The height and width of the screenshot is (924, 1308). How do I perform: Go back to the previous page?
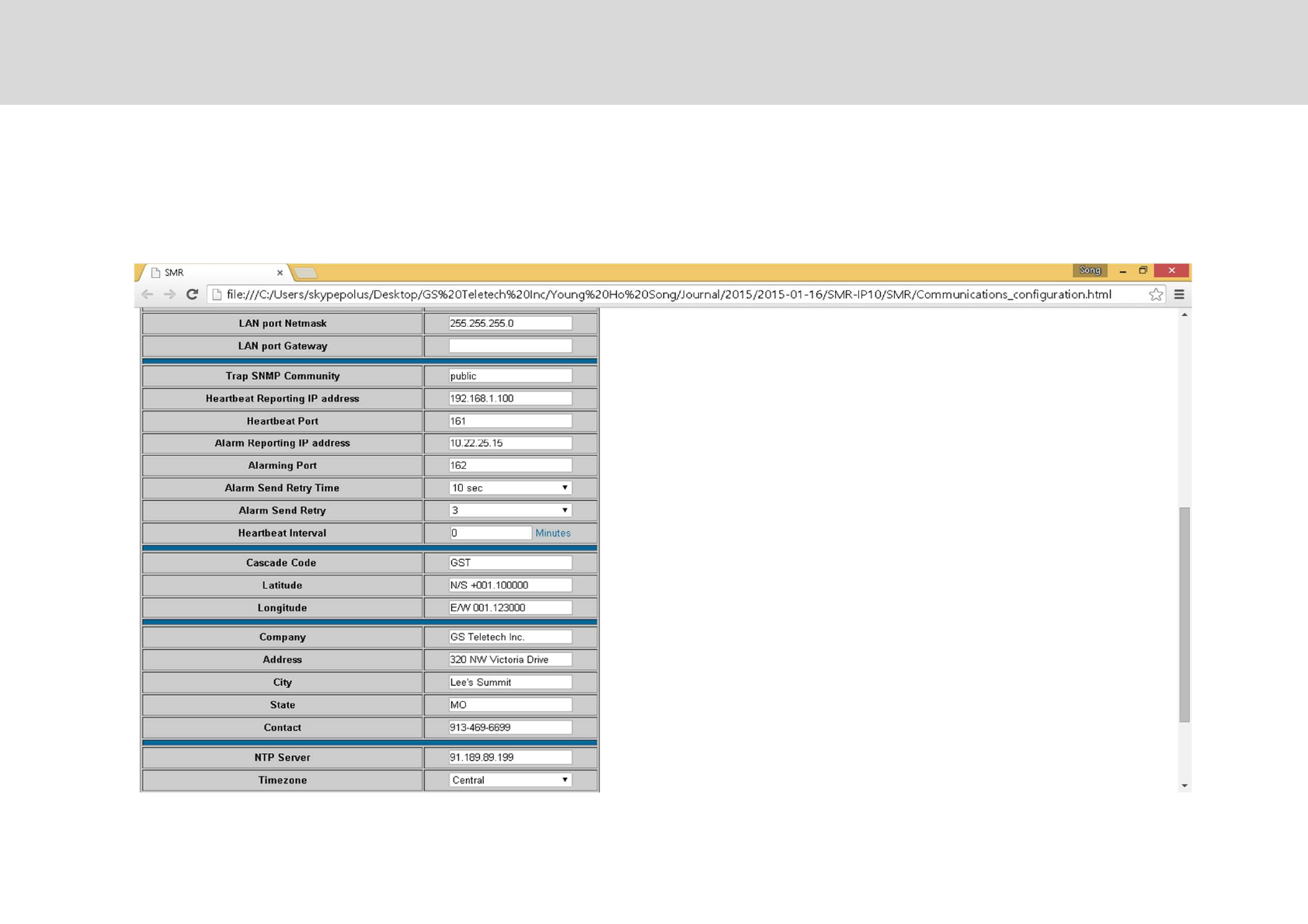click(x=147, y=294)
